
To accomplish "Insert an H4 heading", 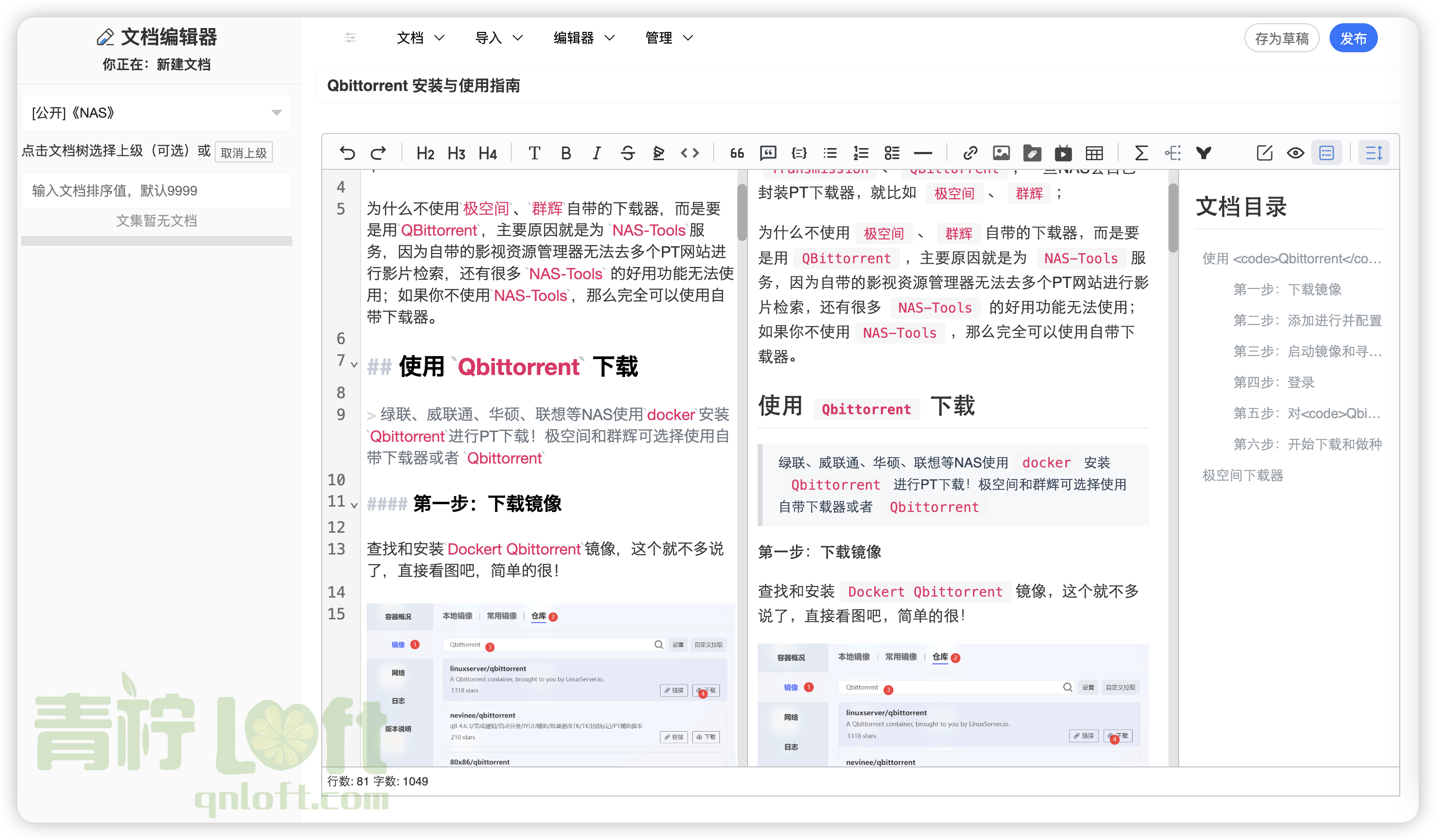I will click(x=488, y=153).
